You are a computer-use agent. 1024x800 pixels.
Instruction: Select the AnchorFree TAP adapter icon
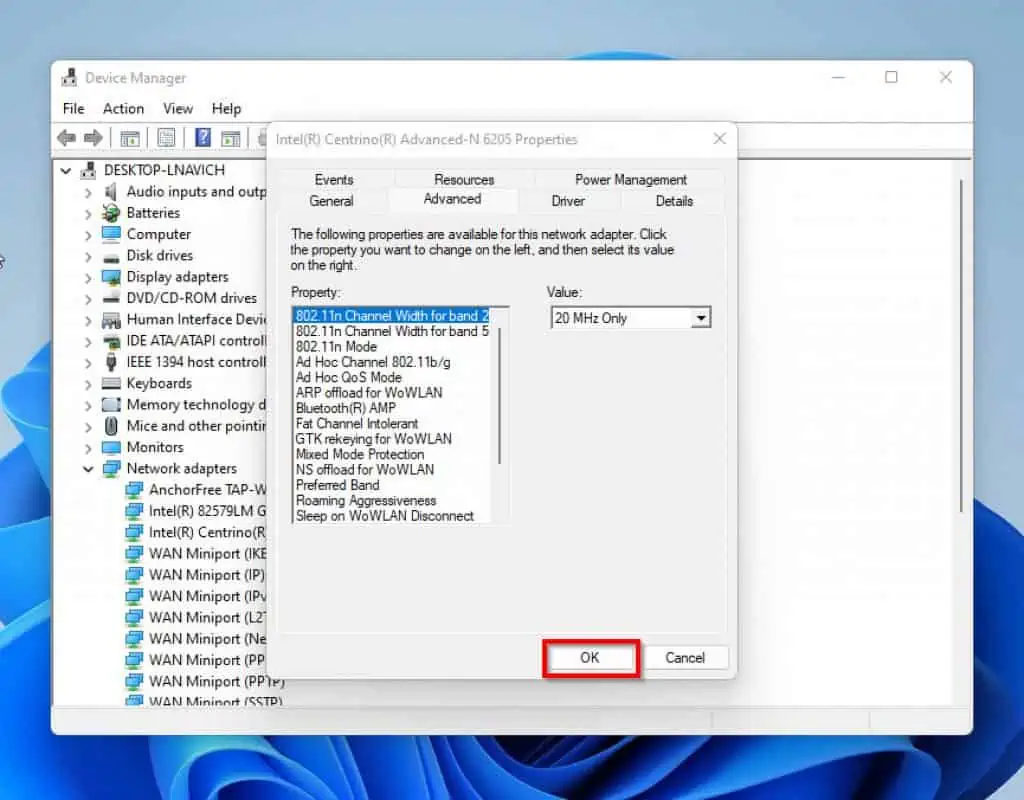pyautogui.click(x=136, y=490)
